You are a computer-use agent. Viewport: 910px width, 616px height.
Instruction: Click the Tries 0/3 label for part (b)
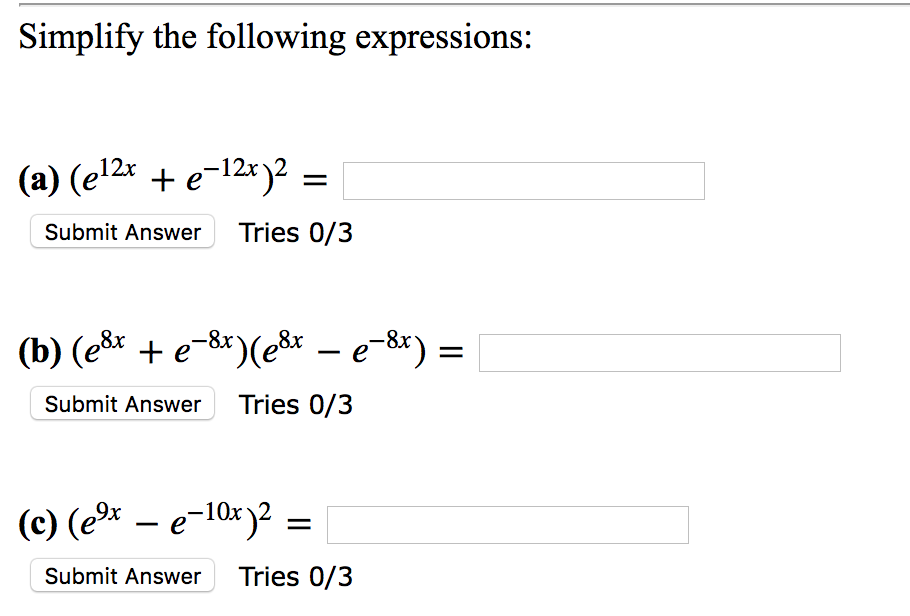pos(295,404)
